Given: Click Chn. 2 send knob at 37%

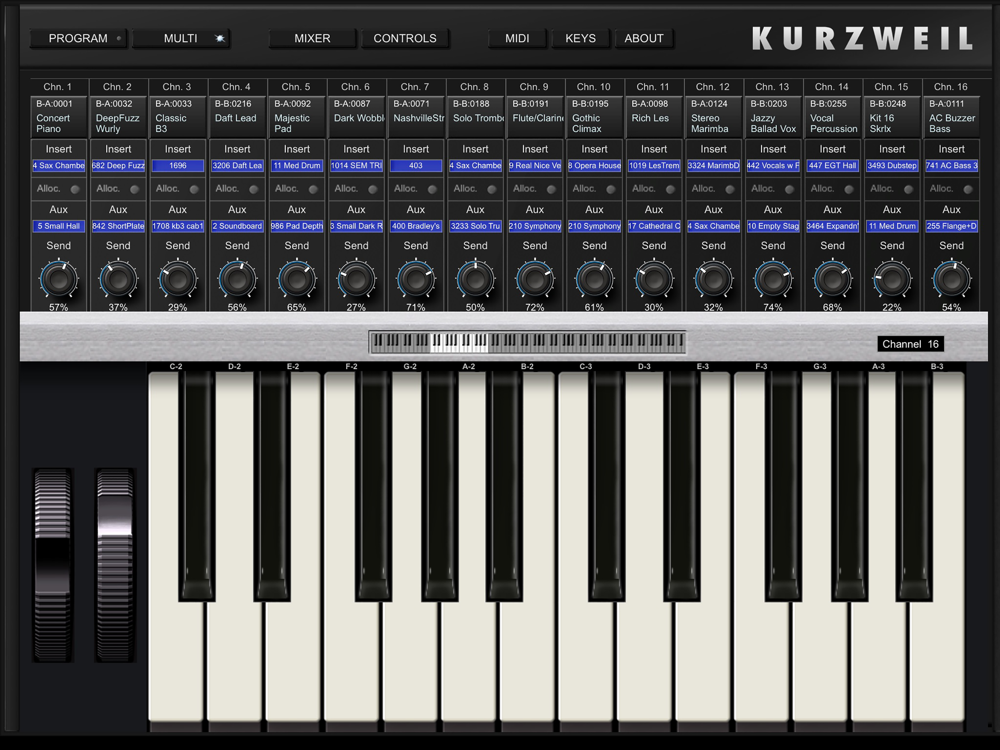Looking at the screenshot, I should 118,279.
